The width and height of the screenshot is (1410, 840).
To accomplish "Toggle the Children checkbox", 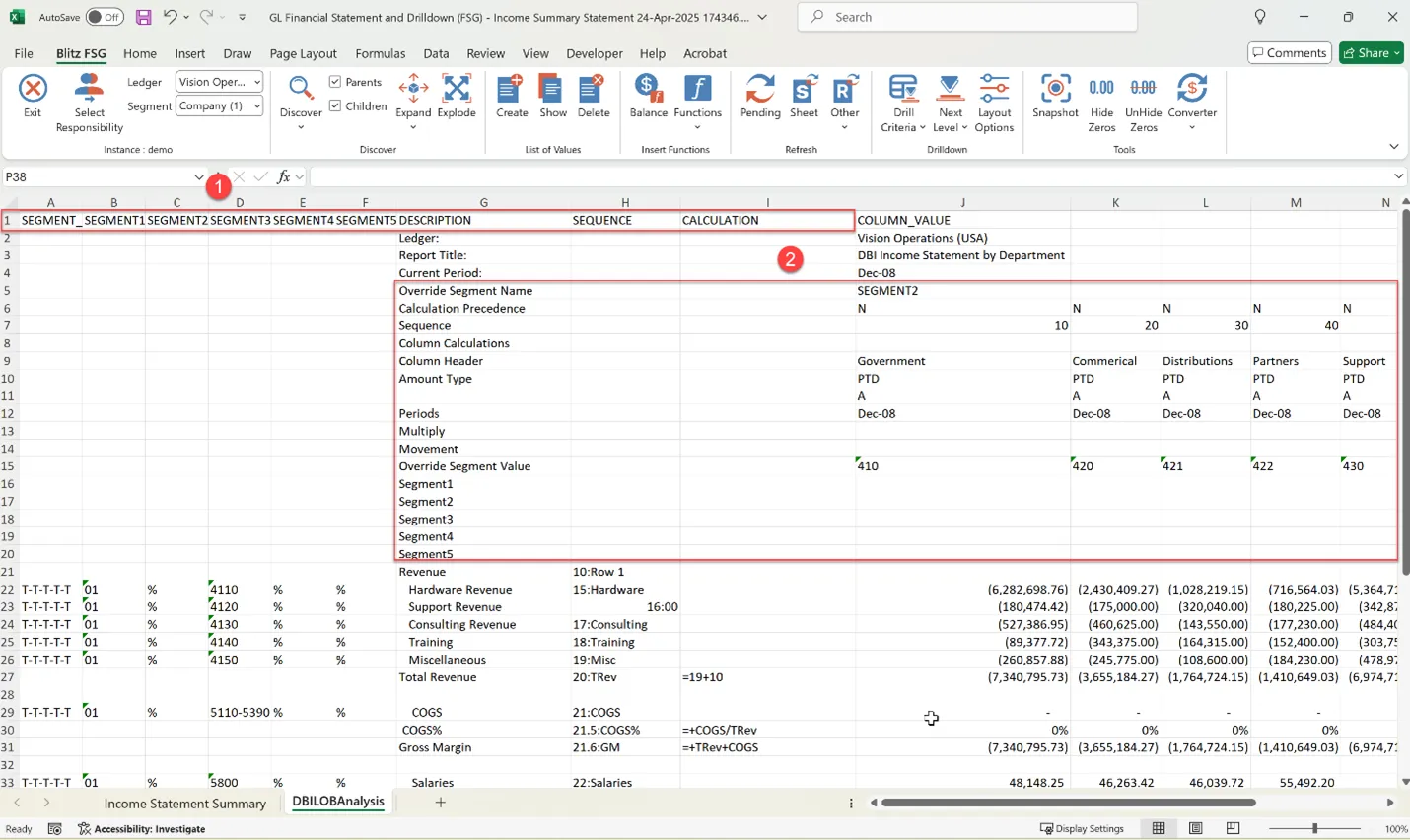I will (x=335, y=105).
